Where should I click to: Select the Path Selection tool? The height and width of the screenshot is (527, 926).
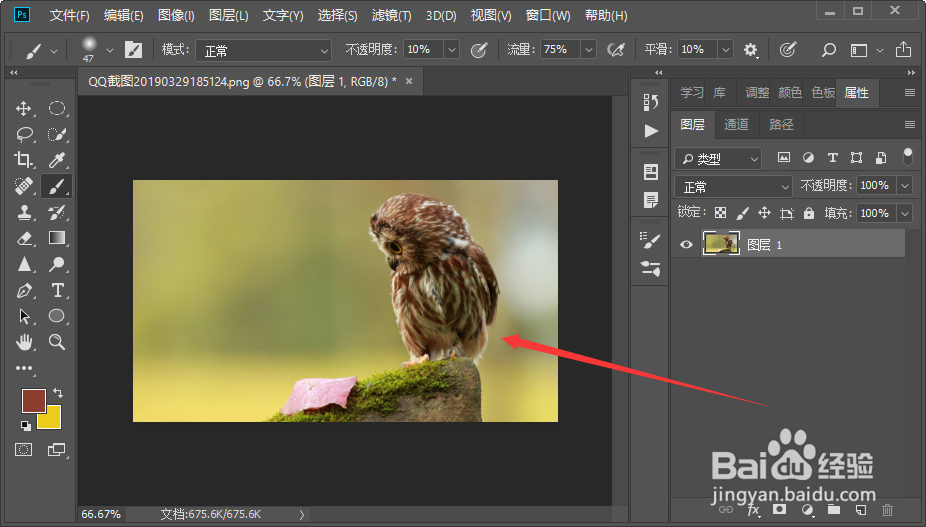pos(24,316)
